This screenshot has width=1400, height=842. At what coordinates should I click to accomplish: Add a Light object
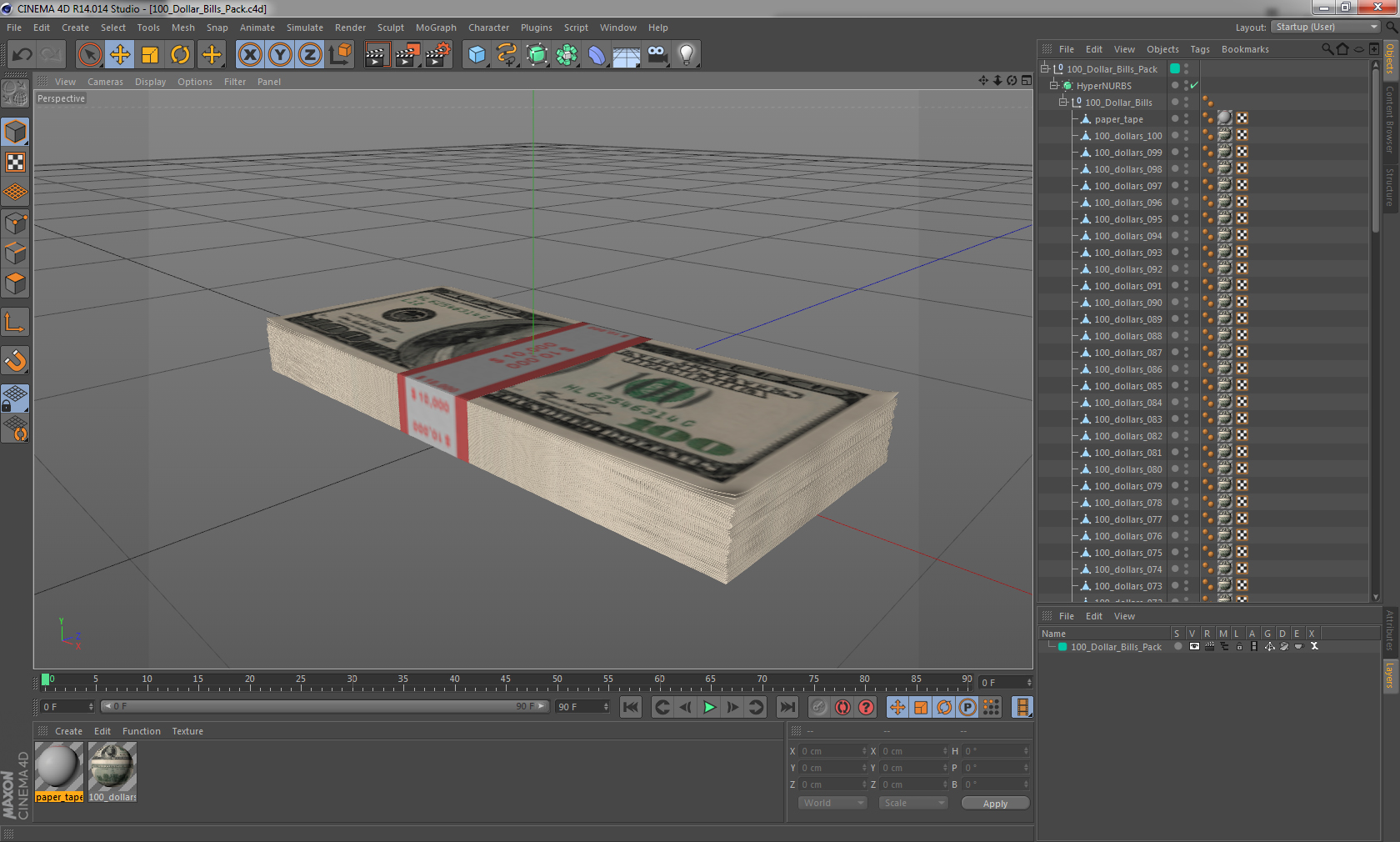687,55
